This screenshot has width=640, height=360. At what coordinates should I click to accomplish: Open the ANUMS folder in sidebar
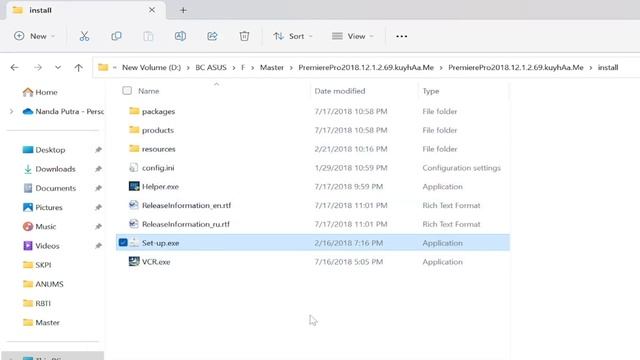(x=43, y=284)
